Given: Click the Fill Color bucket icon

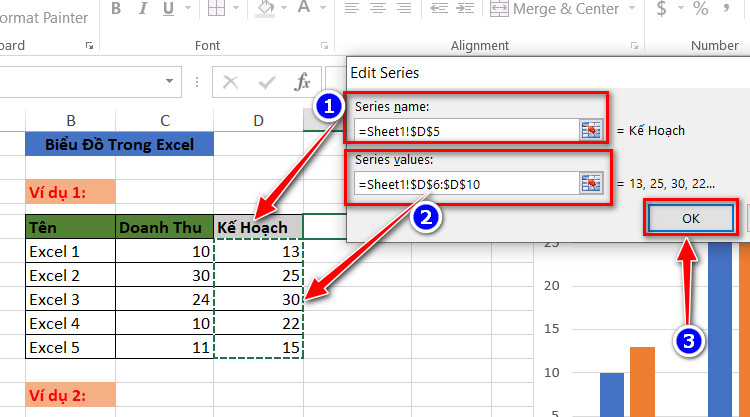Looking at the screenshot, I should [265, 8].
